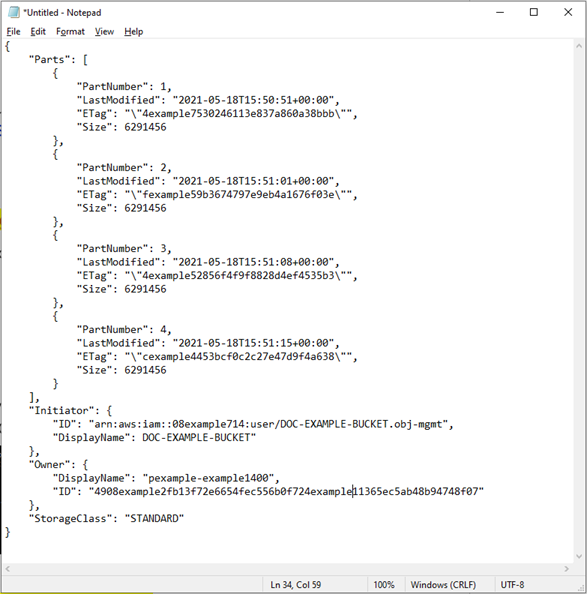Screen dimensions: 587x594
Task: Click the Size line under PartNumber 1
Action: click(122, 127)
